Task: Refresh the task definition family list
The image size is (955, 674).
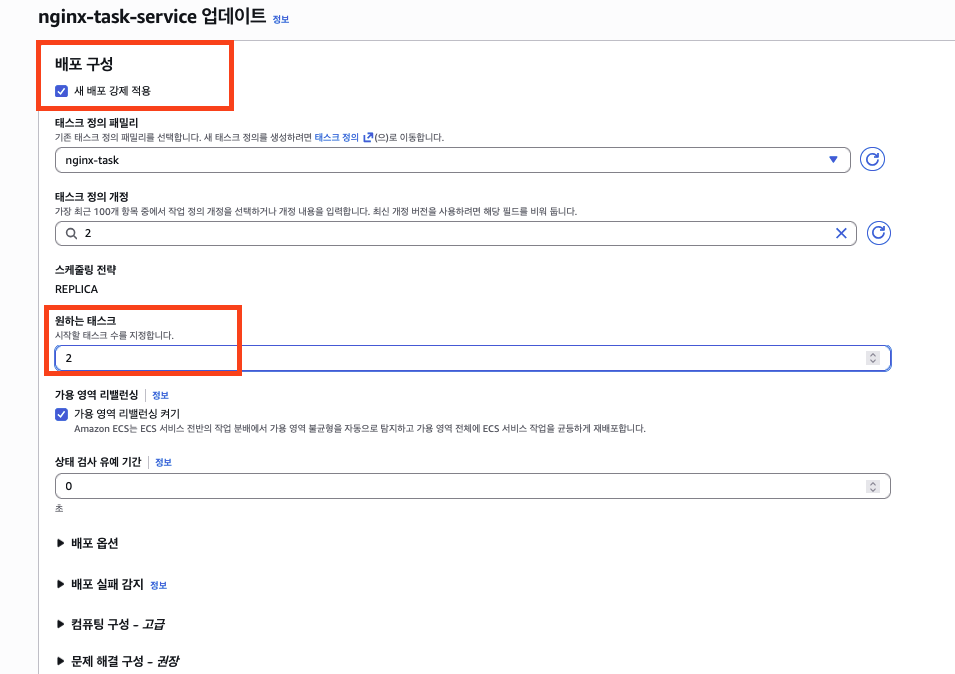Action: tap(872, 160)
